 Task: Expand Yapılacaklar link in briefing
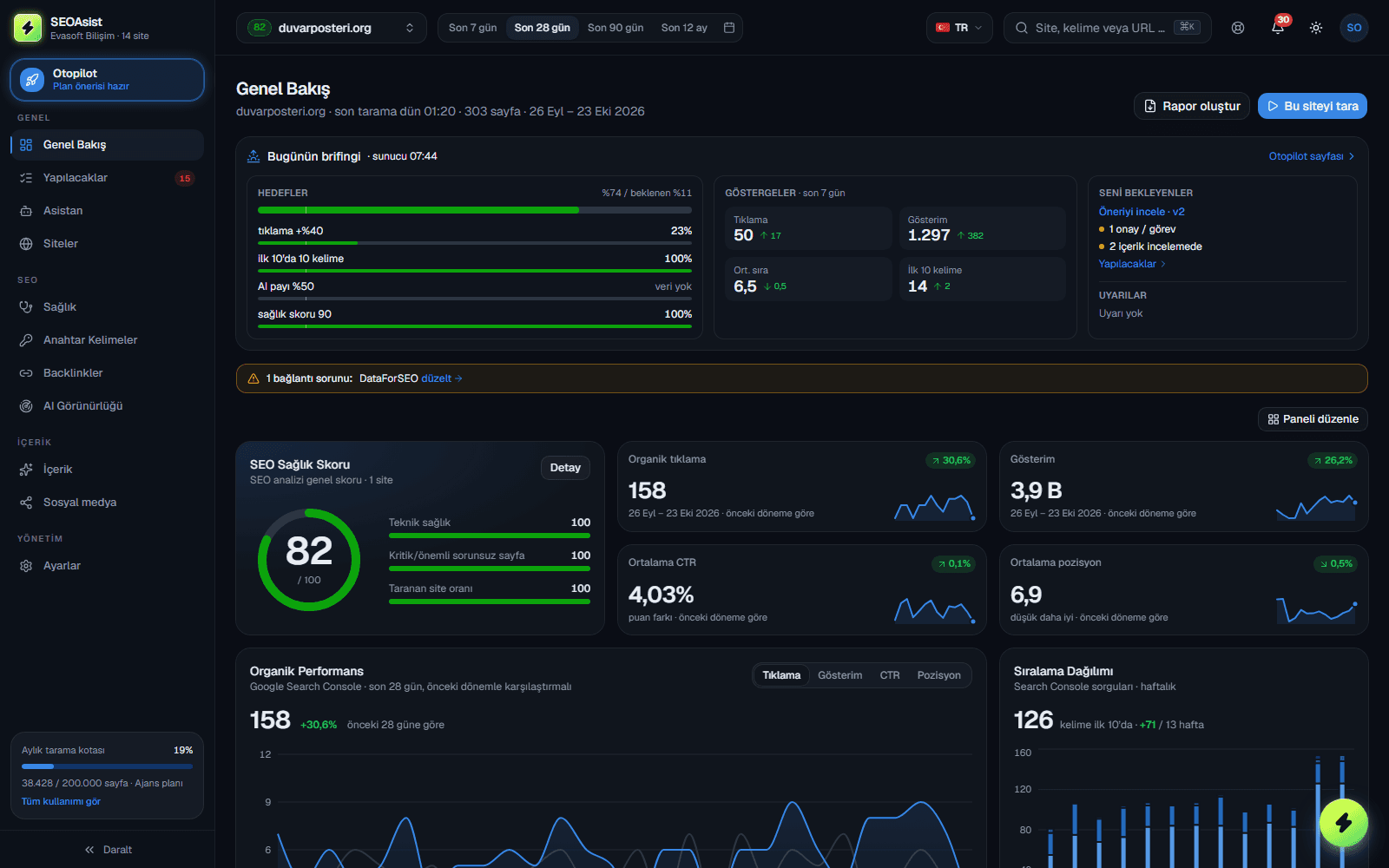(x=1132, y=264)
